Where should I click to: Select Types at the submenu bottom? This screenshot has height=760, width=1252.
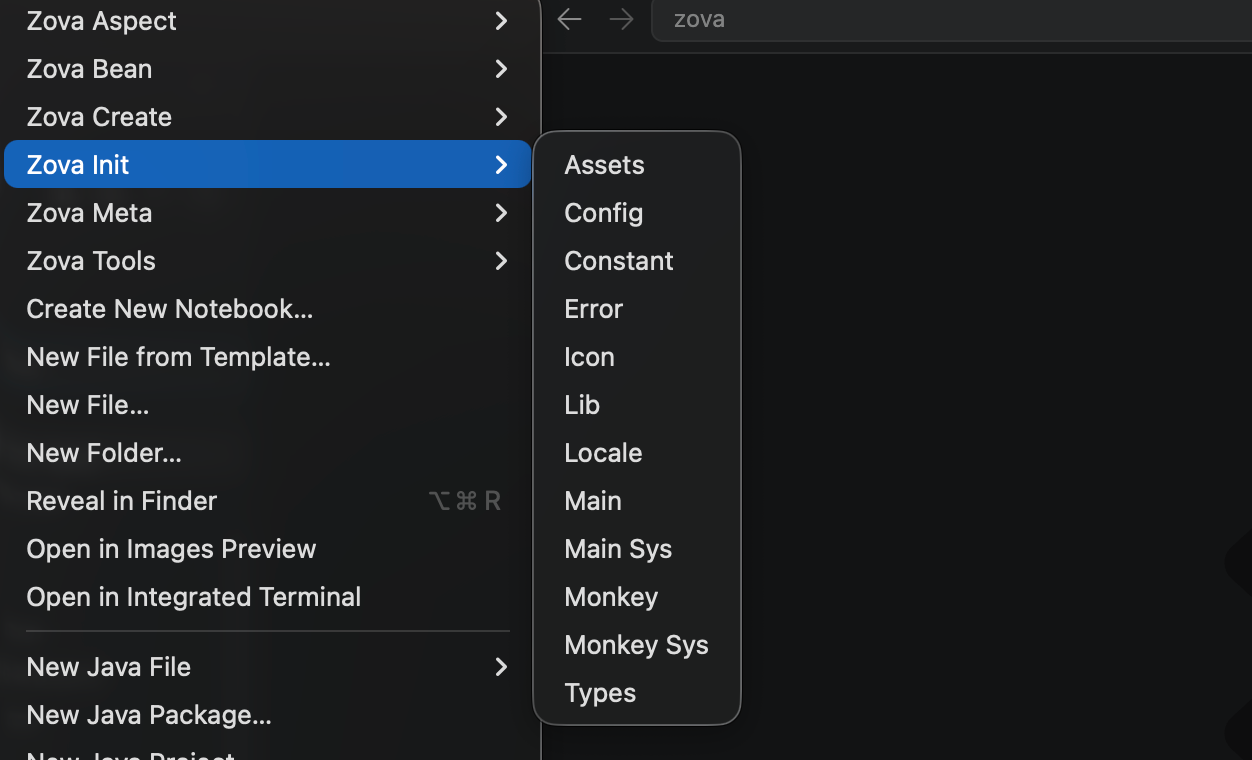point(600,693)
